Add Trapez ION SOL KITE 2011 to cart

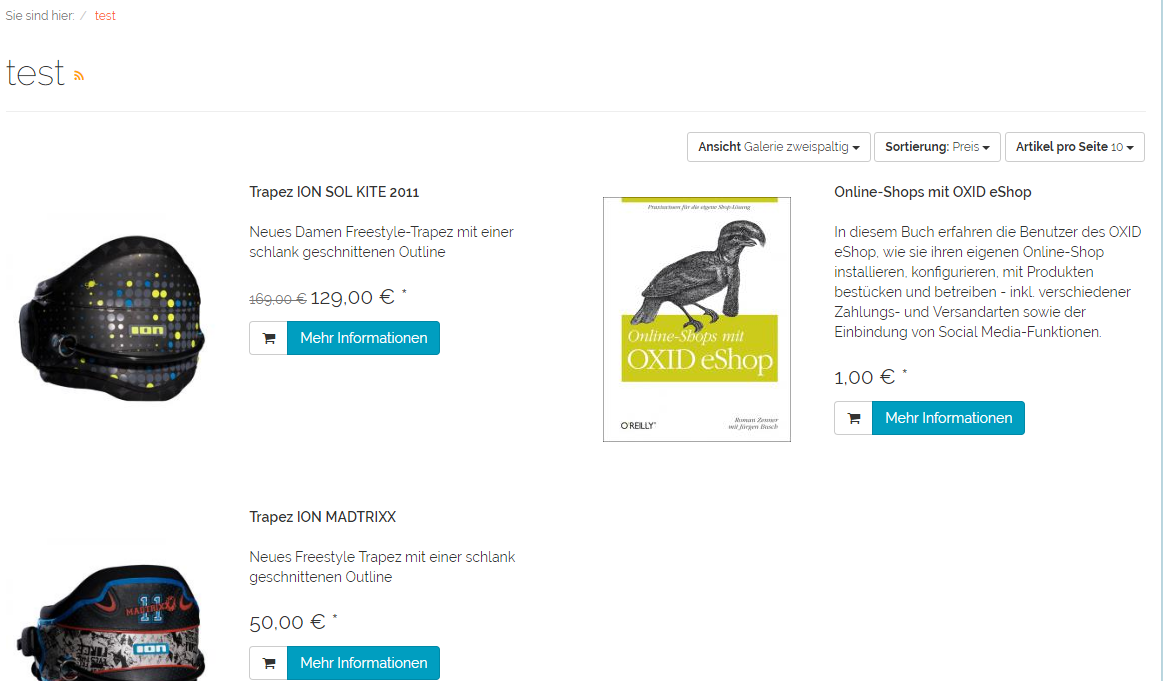tap(268, 338)
